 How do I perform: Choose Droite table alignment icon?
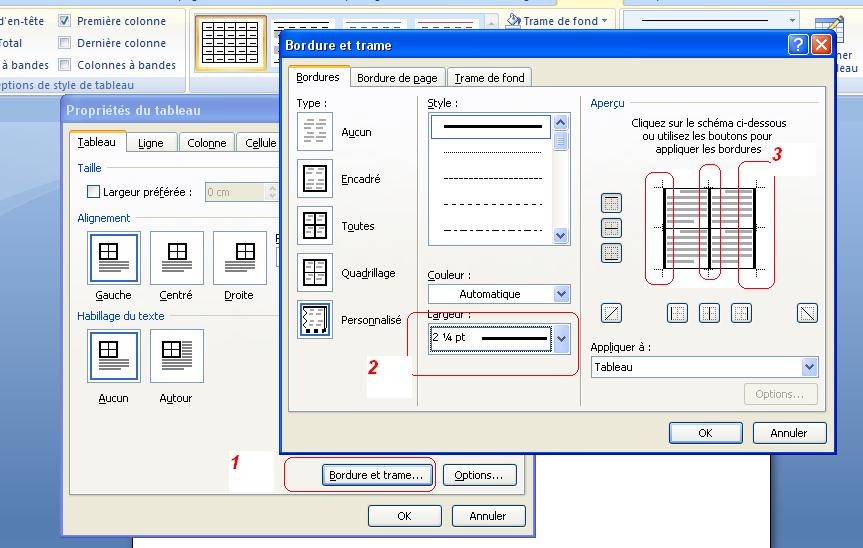(x=239, y=257)
